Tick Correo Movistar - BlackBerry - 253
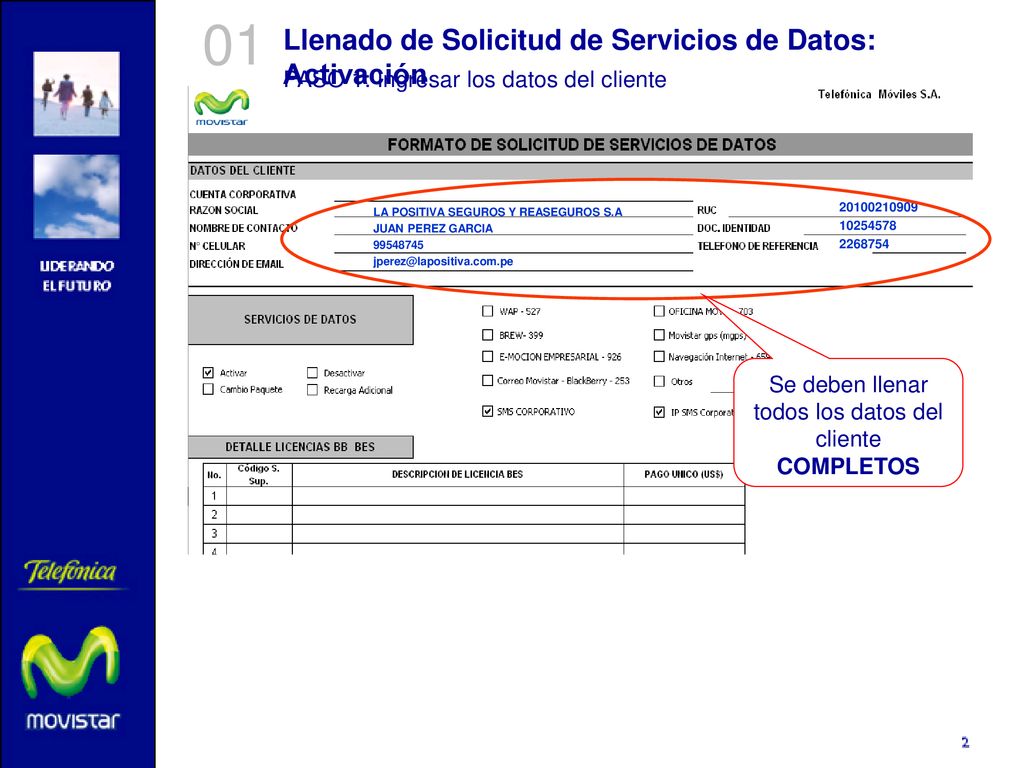This screenshot has width=1024, height=768. 487,380
